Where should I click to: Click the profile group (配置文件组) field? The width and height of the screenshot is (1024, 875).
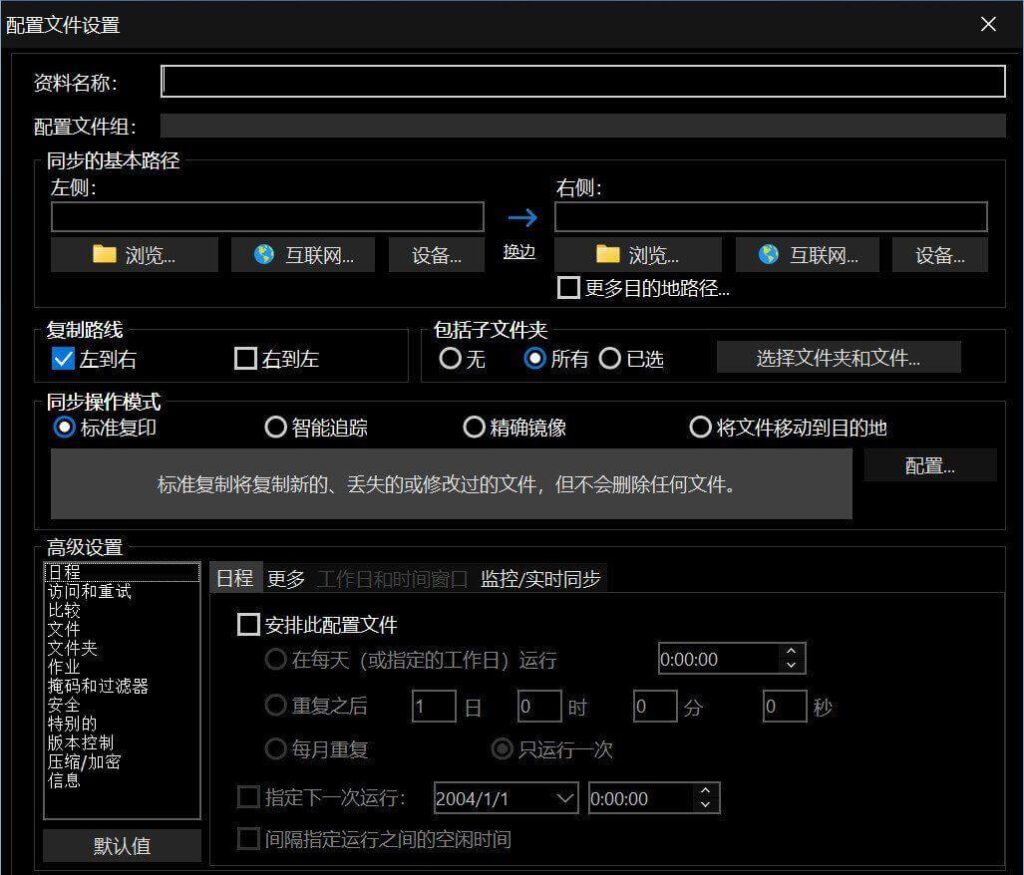583,126
